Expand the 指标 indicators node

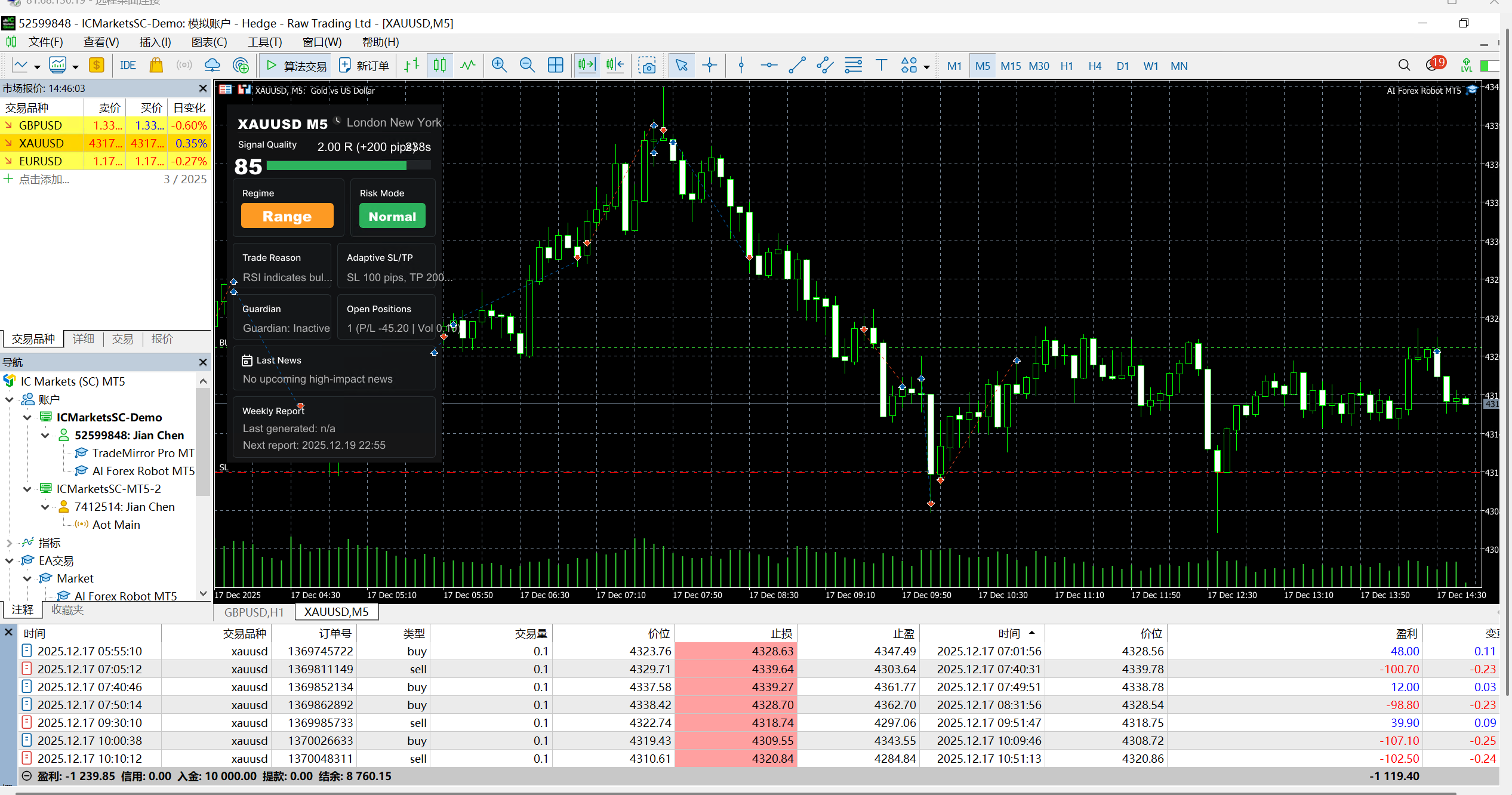coord(9,543)
